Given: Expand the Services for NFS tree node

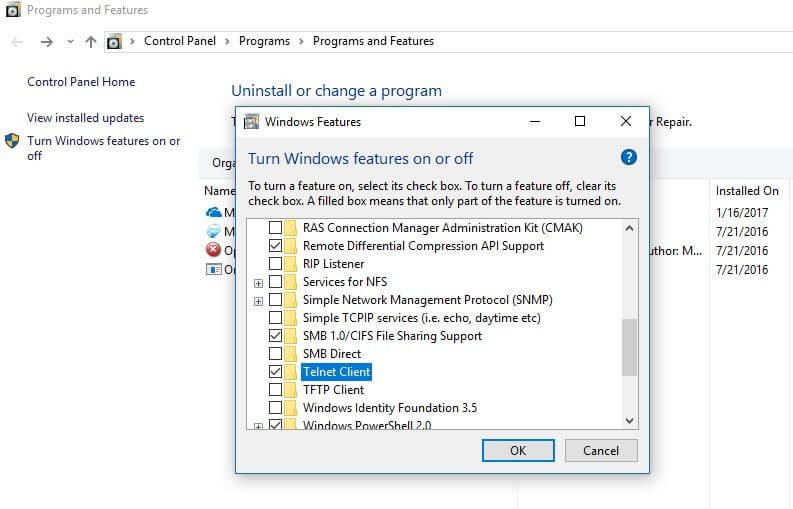Looking at the screenshot, I should coord(258,283).
